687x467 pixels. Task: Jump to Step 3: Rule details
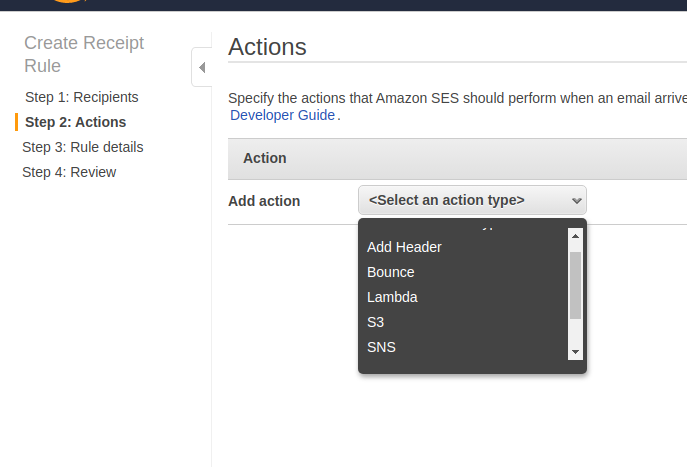point(83,147)
